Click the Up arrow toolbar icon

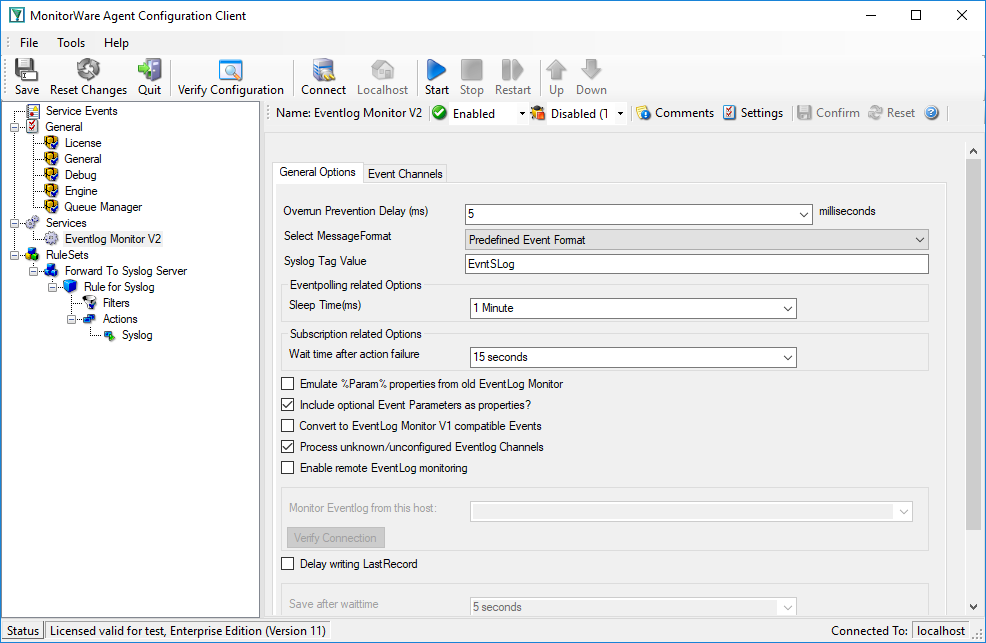point(556,77)
